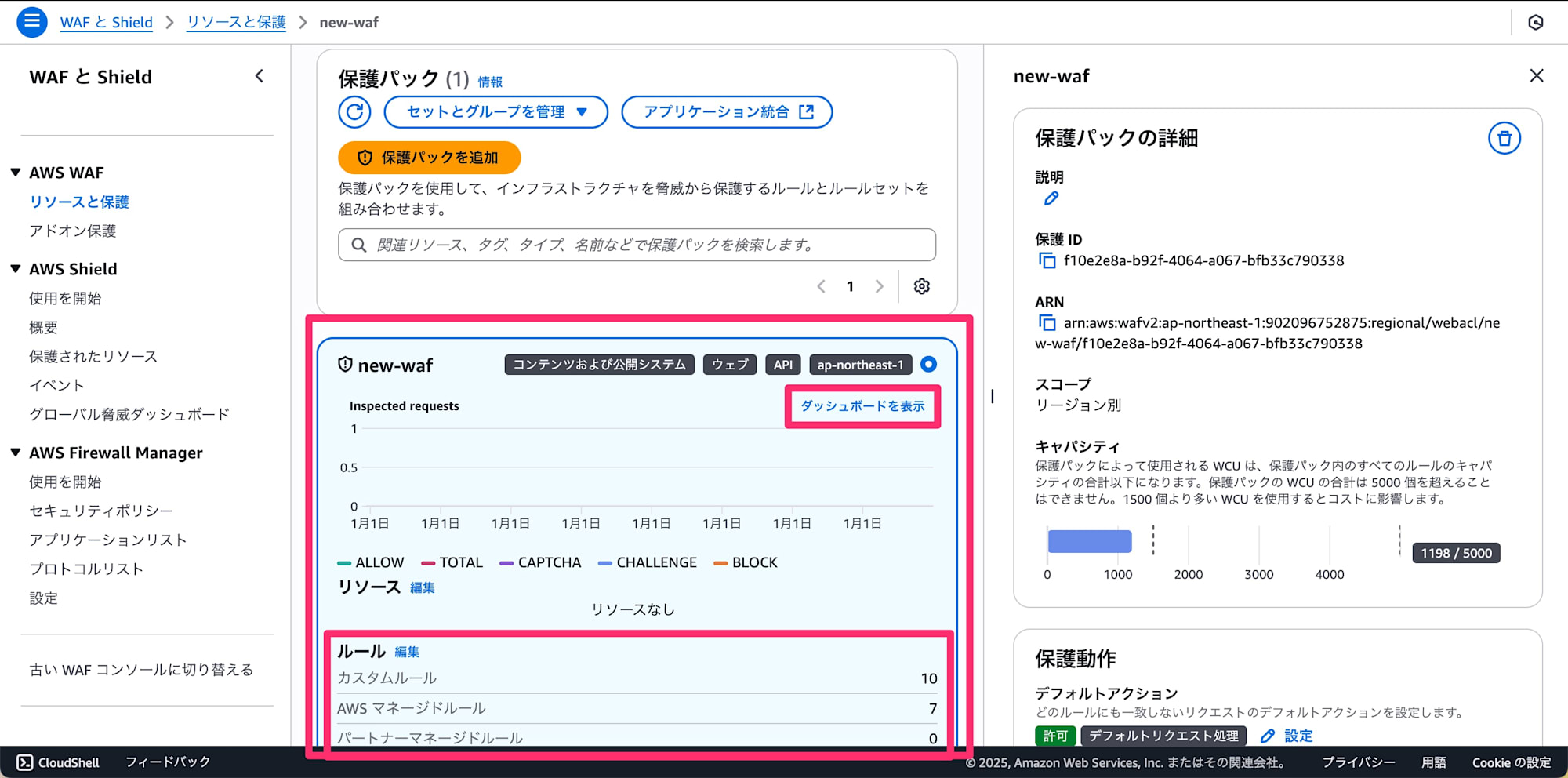The image size is (1568, 778).
Task: Switch to the old WAF console
Action: (141, 670)
